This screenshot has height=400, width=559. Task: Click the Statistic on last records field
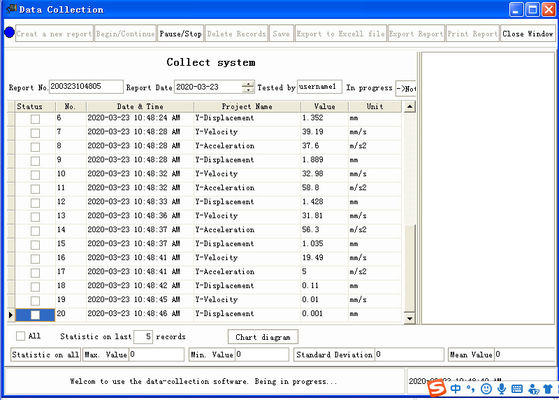[143, 337]
